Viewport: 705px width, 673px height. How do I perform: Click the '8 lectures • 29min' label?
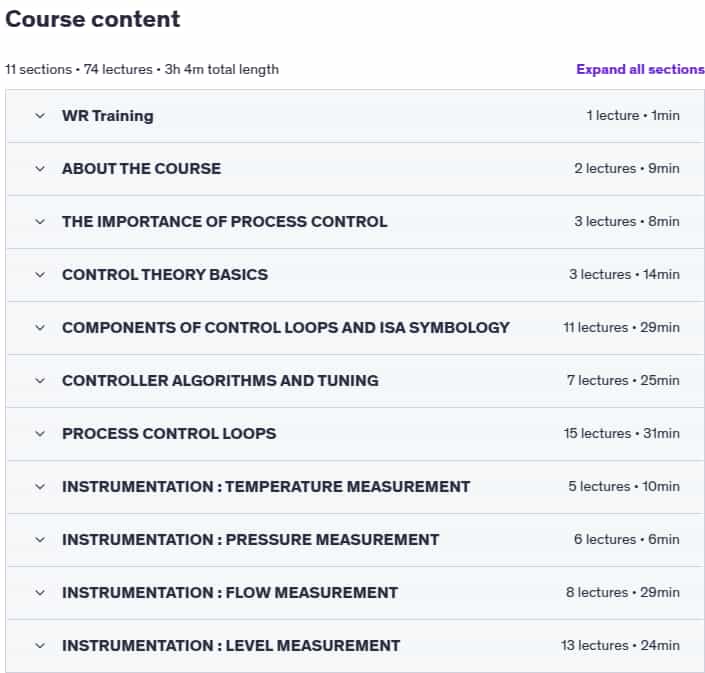pyautogui.click(x=623, y=593)
